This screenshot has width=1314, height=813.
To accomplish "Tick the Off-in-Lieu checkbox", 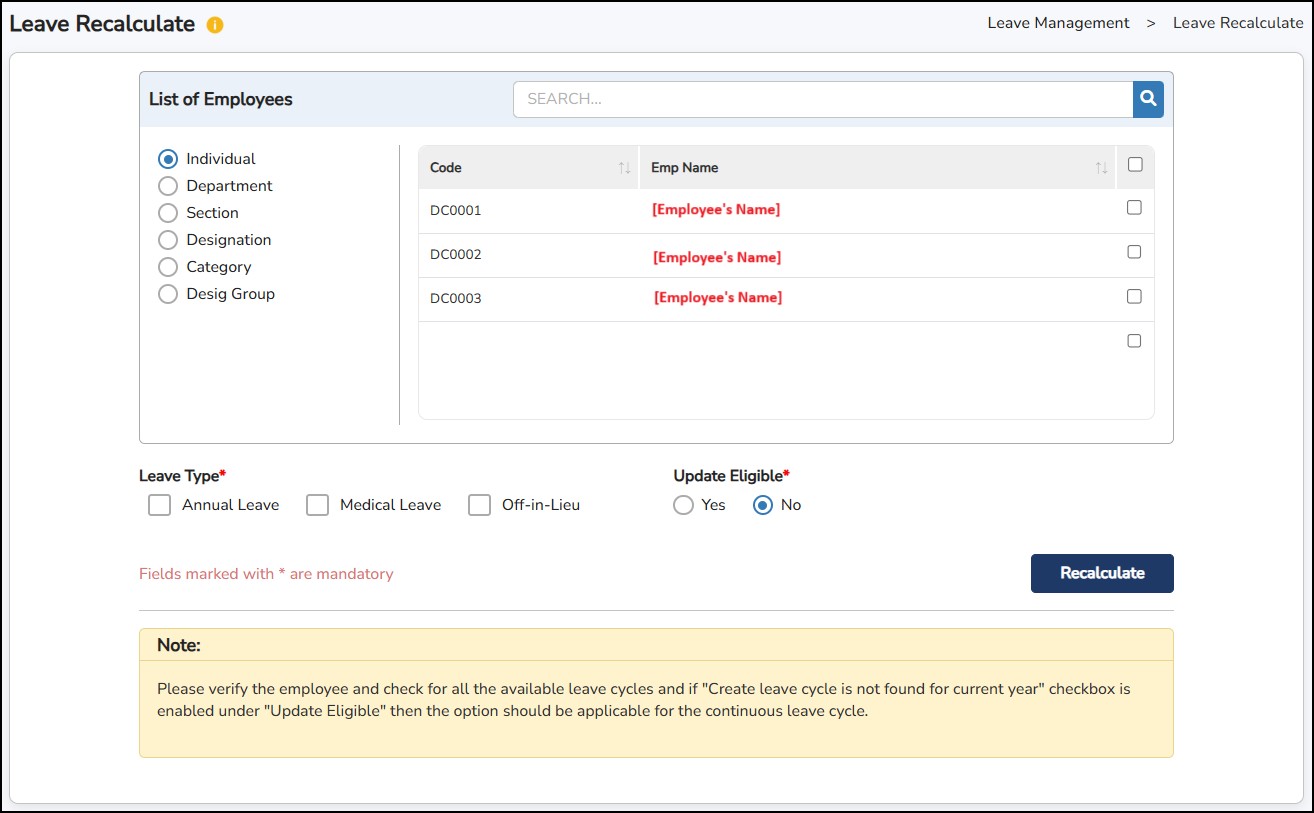I will coord(479,505).
